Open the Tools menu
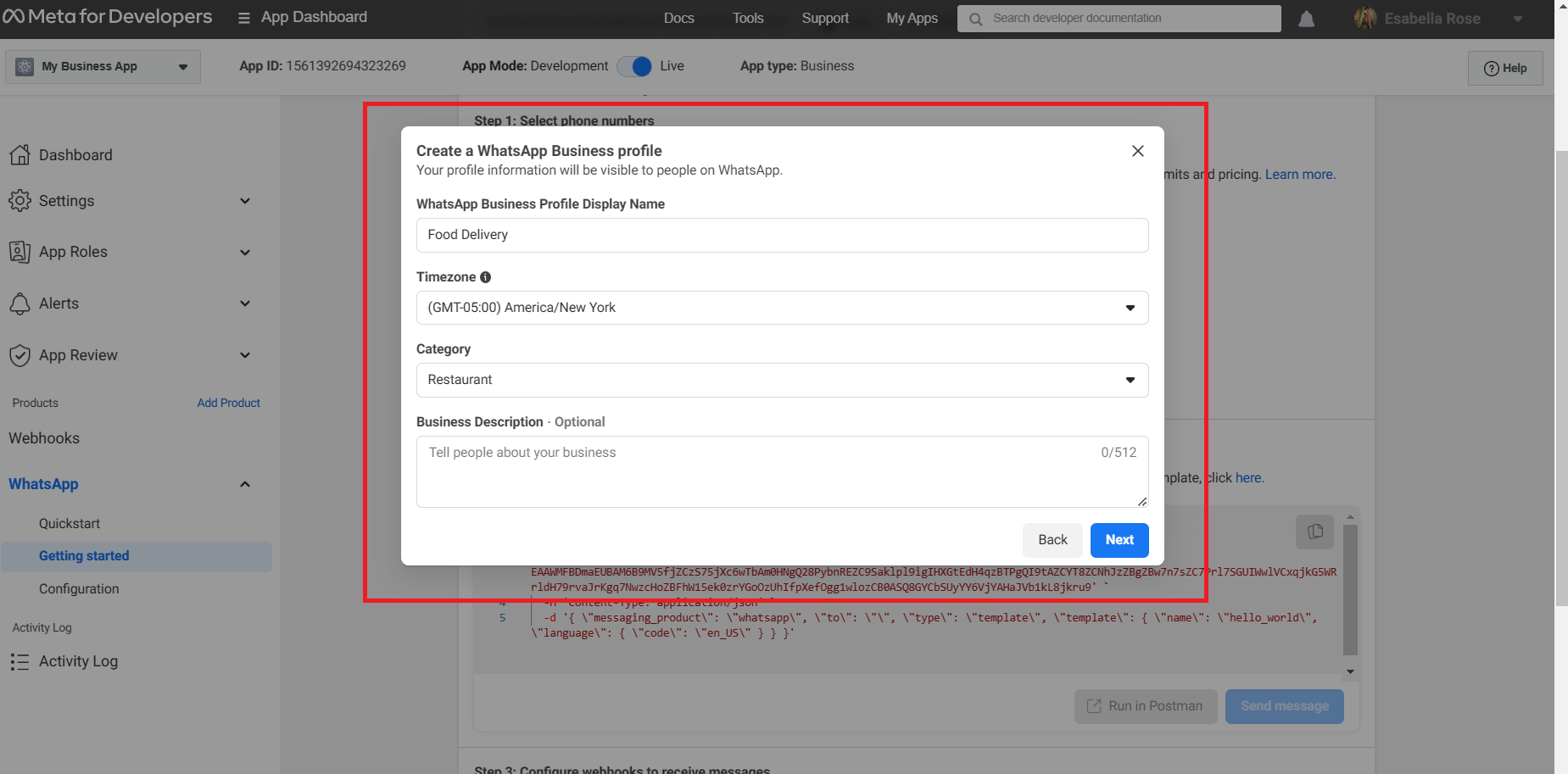Screen dimensions: 1568x774 (748, 18)
